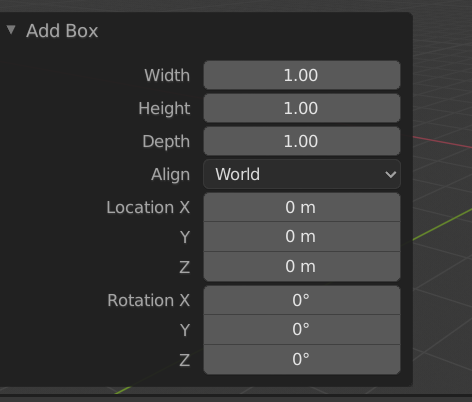Click the Location X label
Screen dimensions: 472x402
(x=148, y=207)
